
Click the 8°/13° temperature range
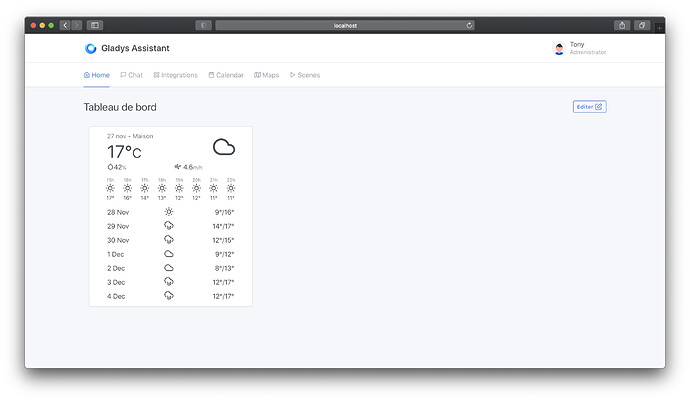224,268
